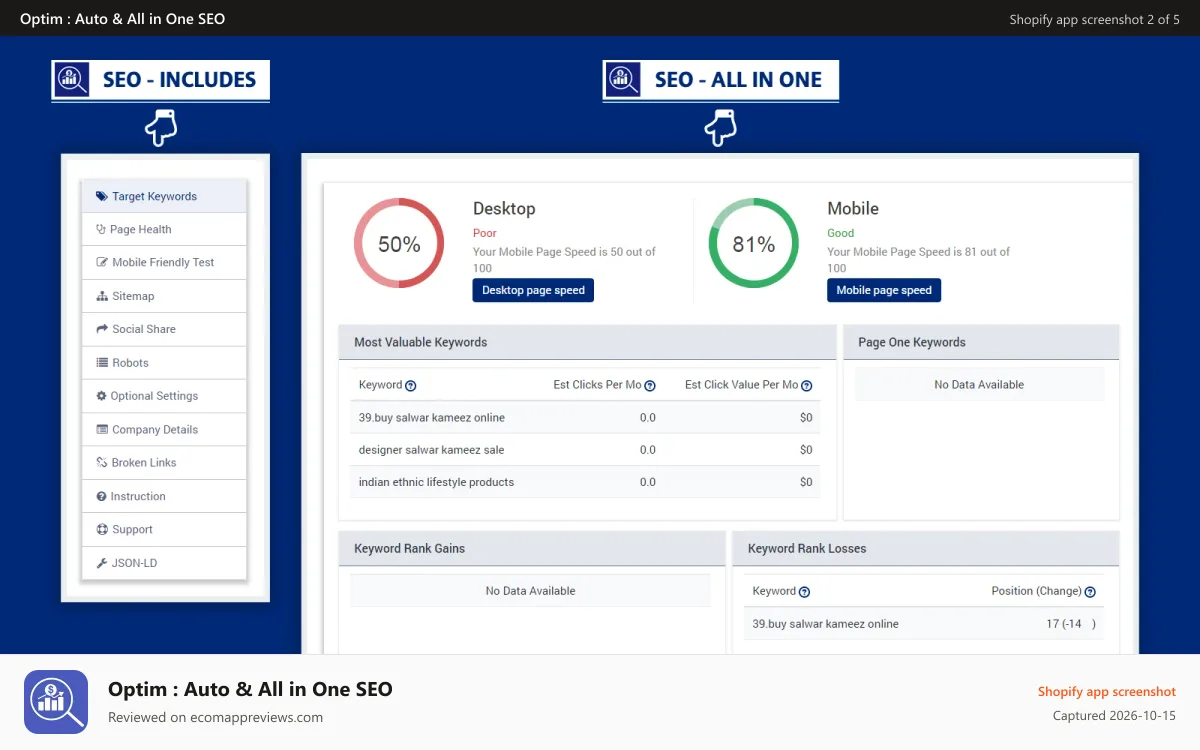1200x750 pixels.
Task: Click the '17 (-14 )' position value
Action: click(x=1071, y=624)
